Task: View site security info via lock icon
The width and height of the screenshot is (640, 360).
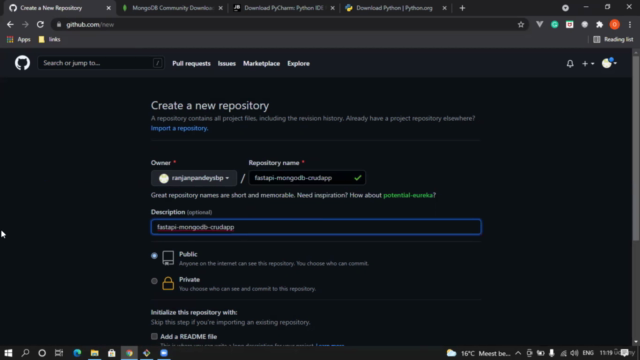Action: coord(59,24)
